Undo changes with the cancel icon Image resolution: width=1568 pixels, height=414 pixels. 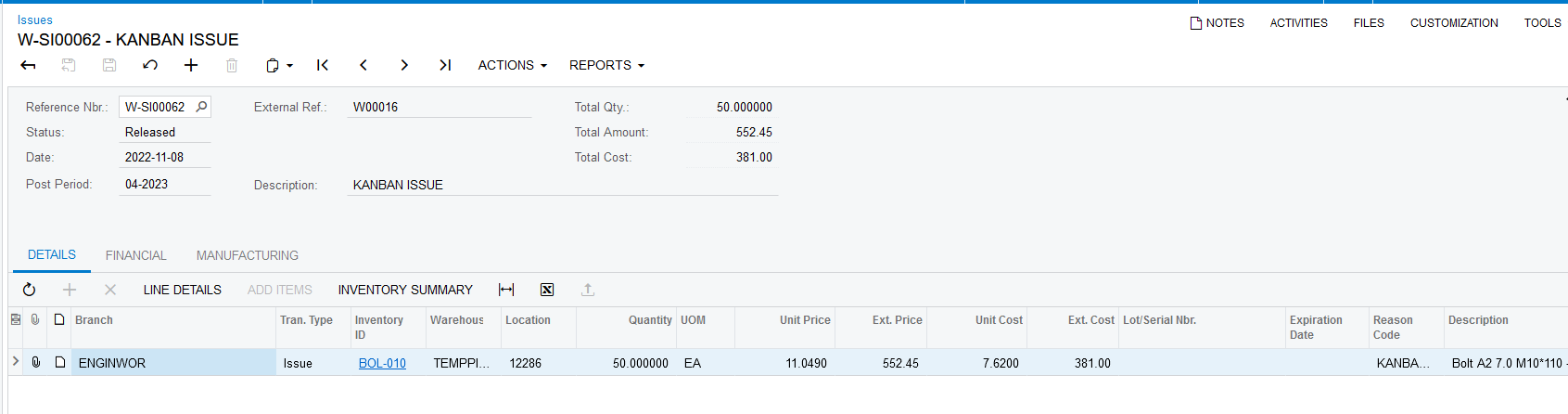tap(150, 65)
